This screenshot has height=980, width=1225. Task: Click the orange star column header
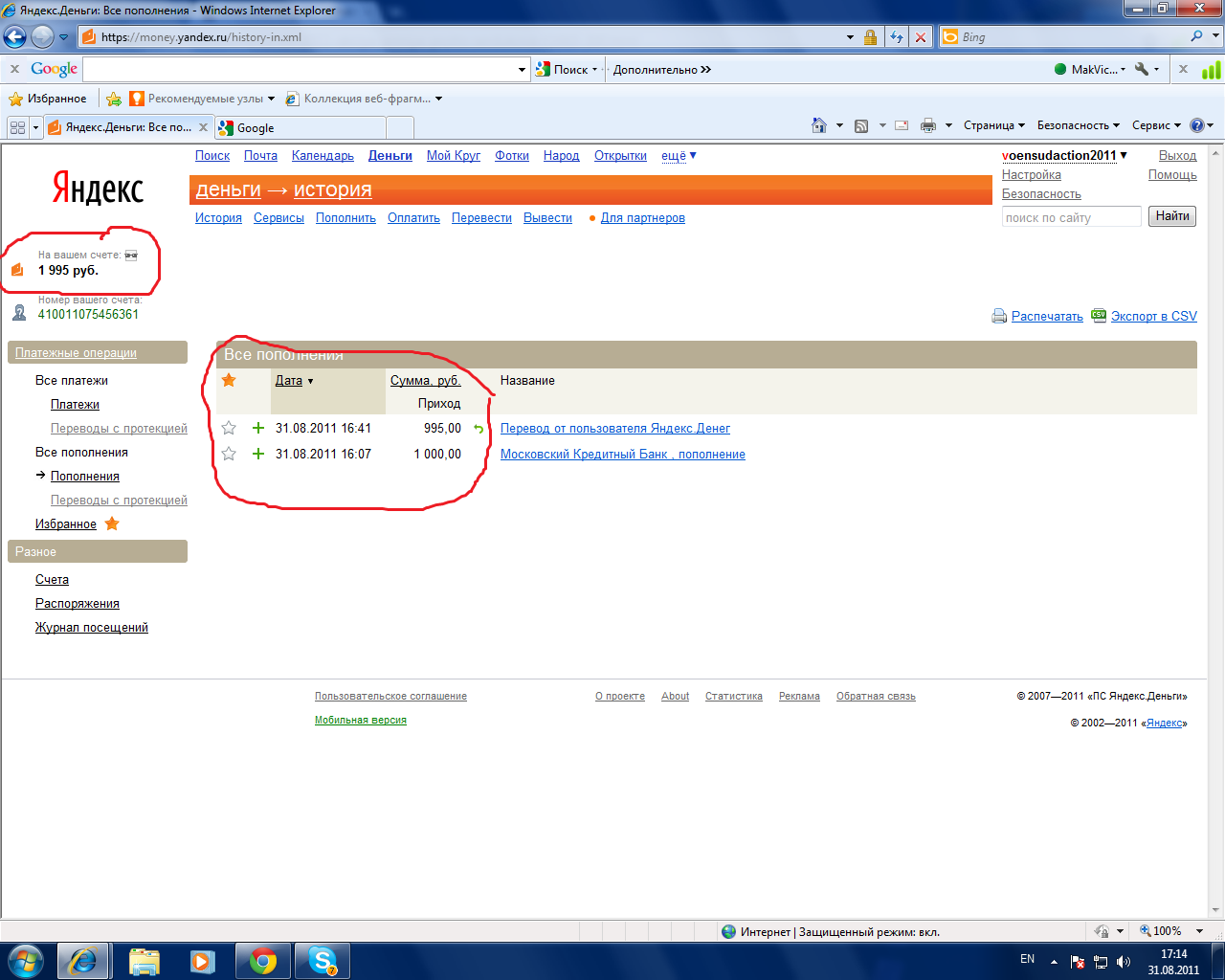(229, 380)
